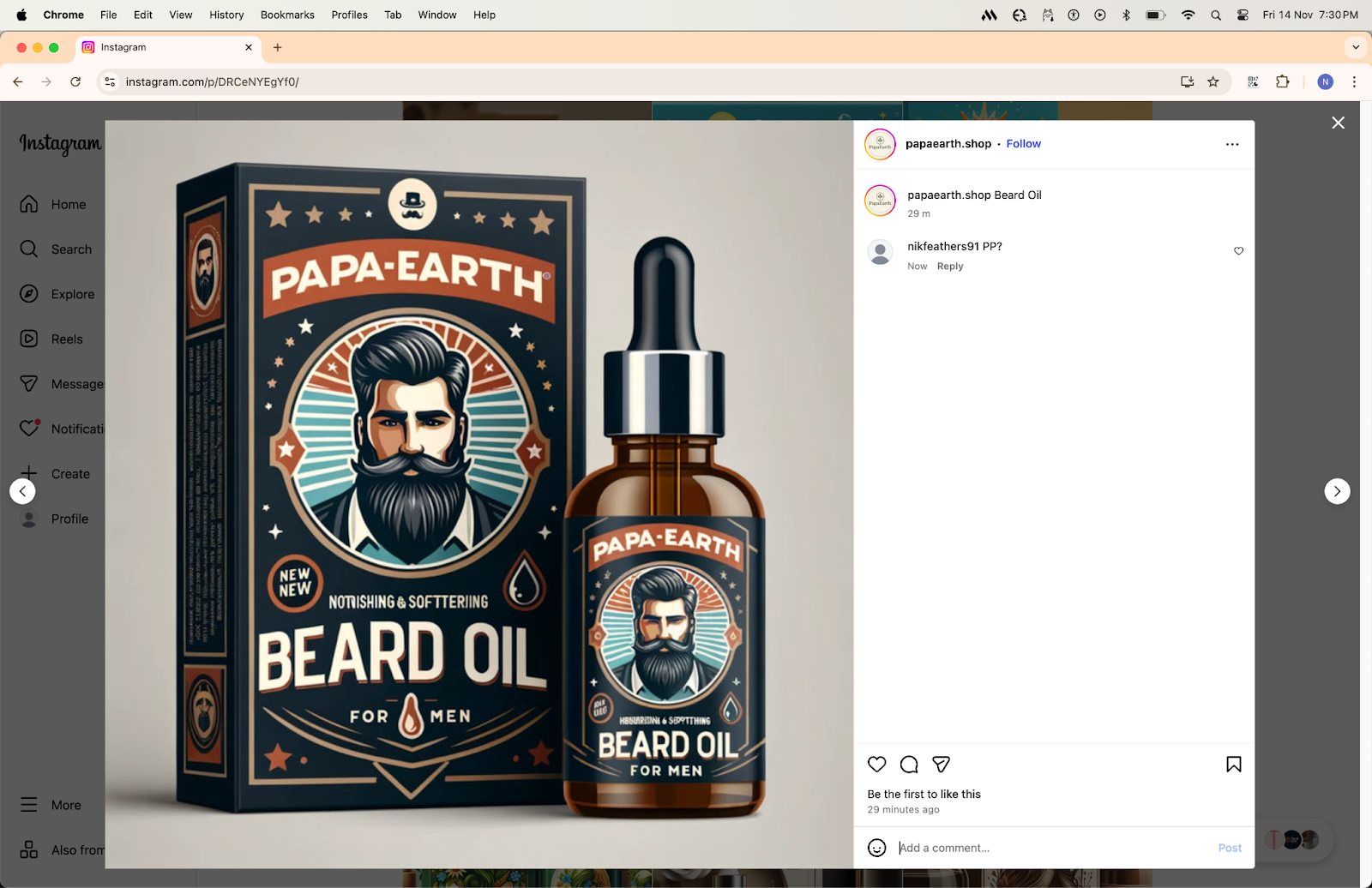This screenshot has width=1372, height=888.
Task: Open Reels in Instagram sidebar
Action: click(x=51, y=339)
